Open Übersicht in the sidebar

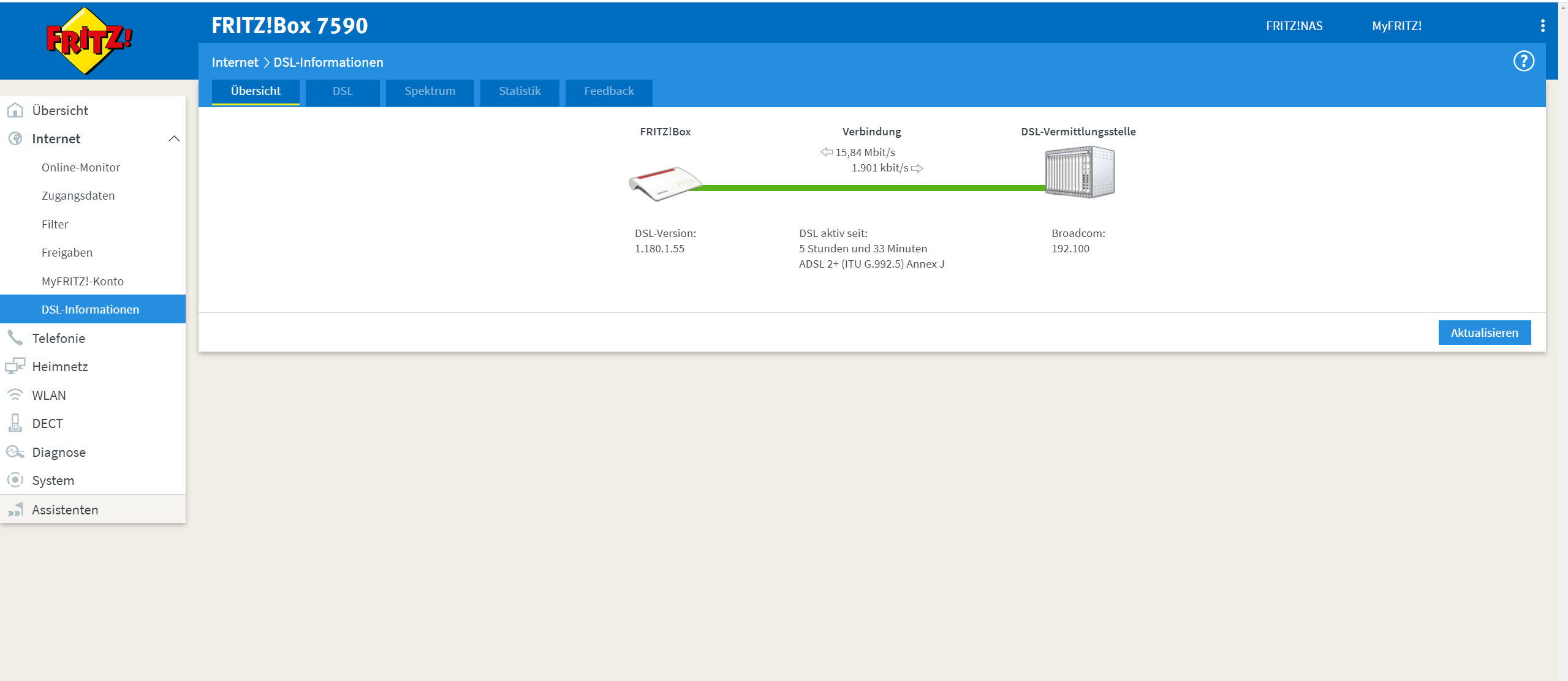point(93,110)
